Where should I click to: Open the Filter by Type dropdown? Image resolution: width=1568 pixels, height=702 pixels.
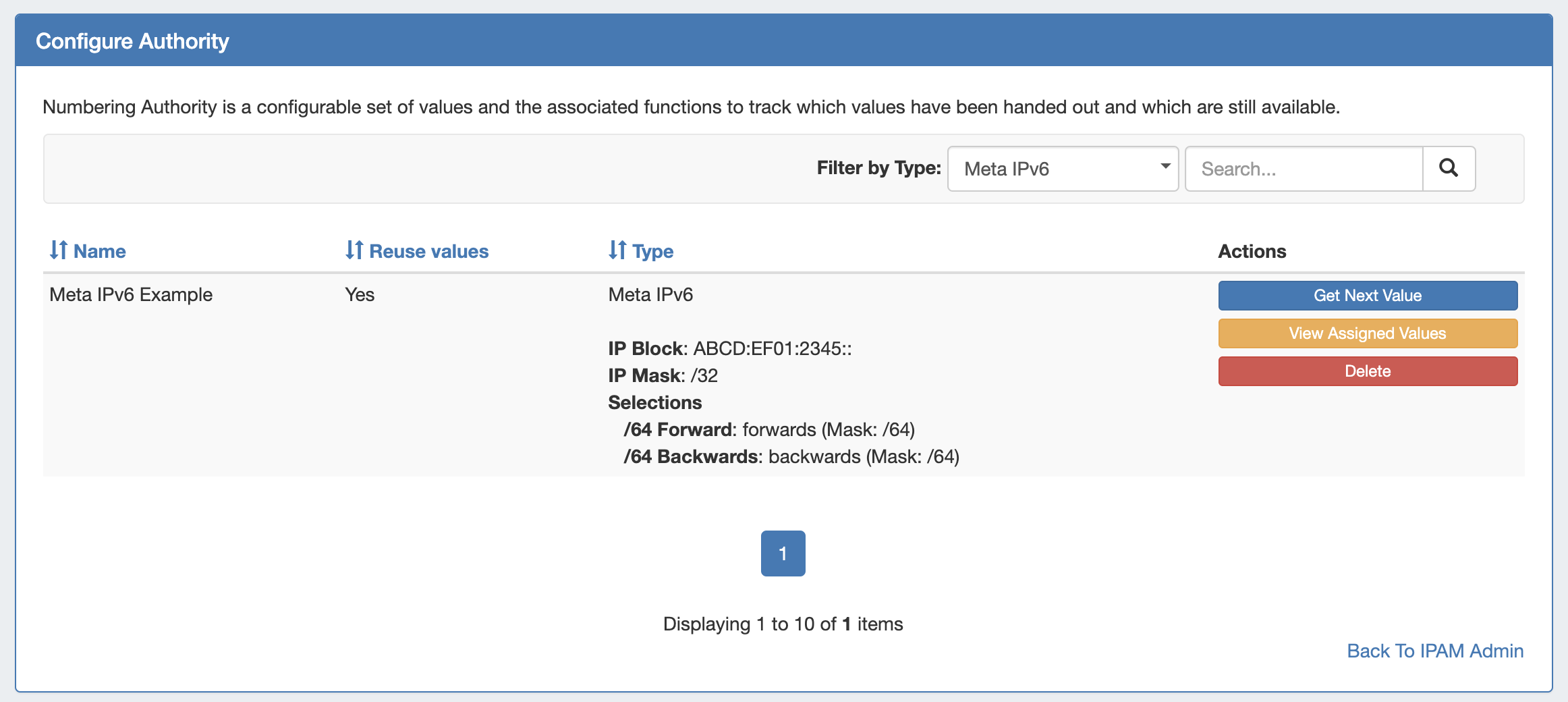click(x=1062, y=169)
